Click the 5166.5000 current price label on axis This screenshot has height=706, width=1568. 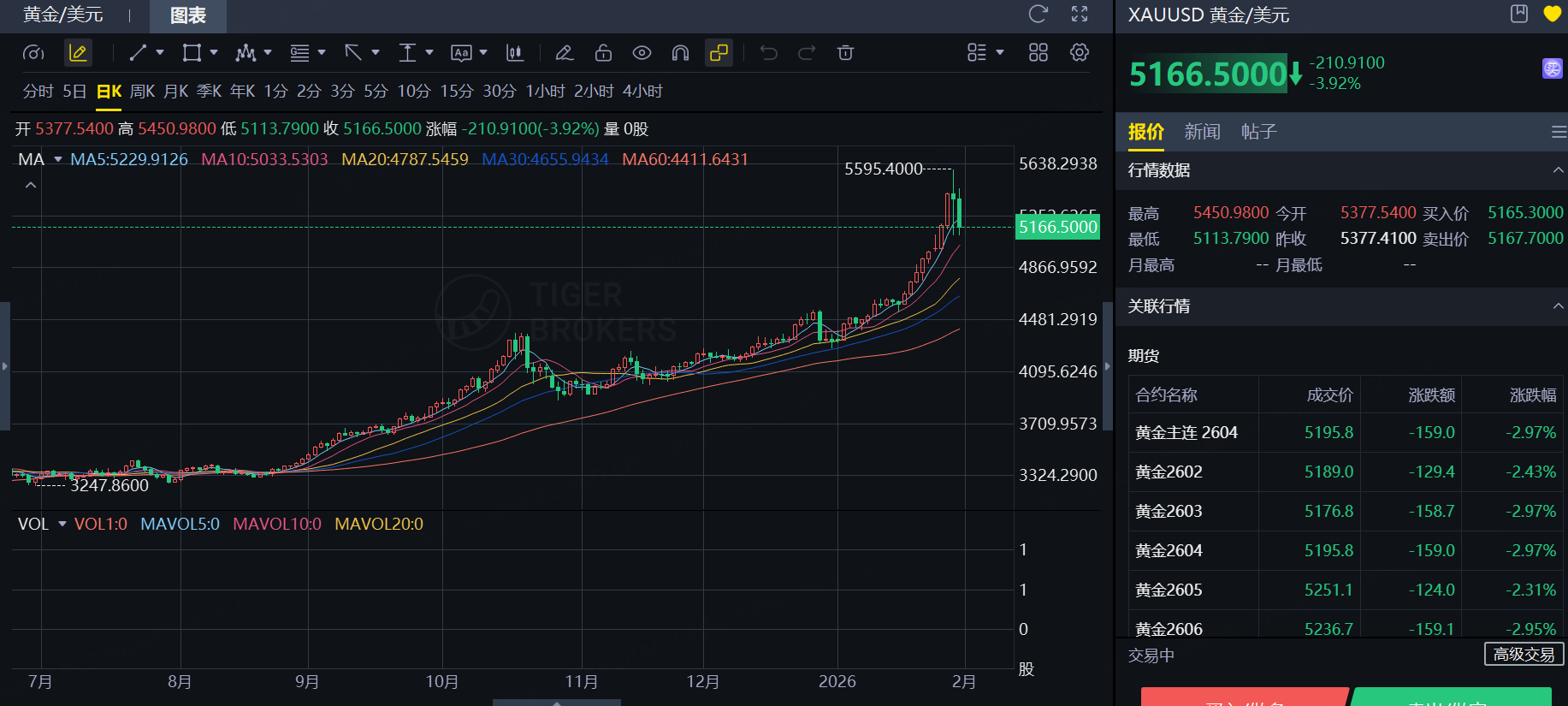click(x=1057, y=227)
